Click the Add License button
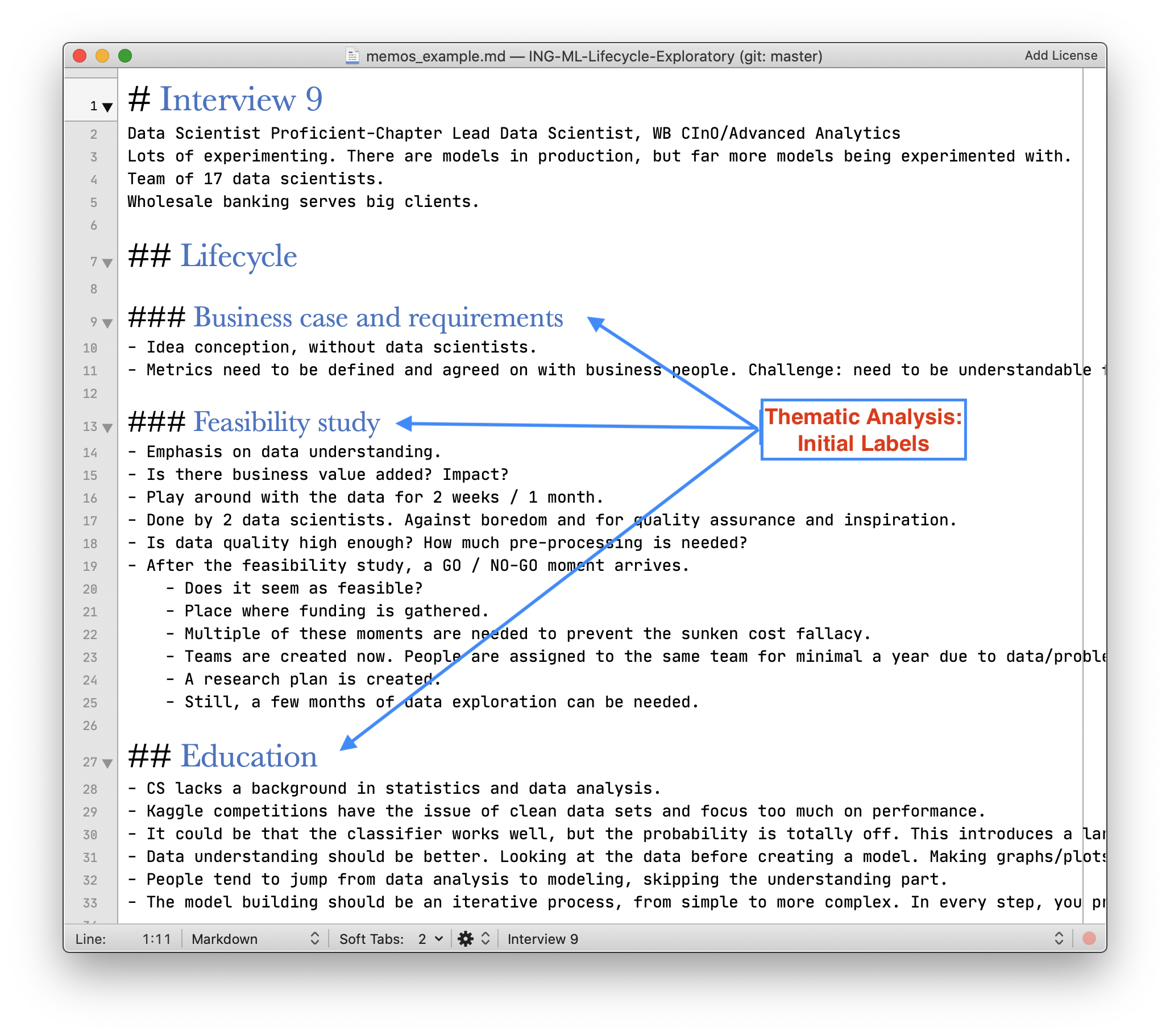Screen dimensions: 1170x1036 [x=1060, y=56]
